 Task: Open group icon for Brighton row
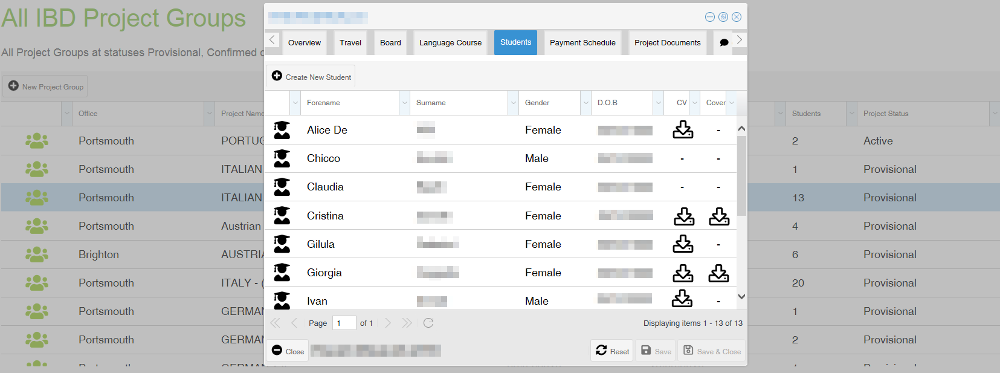(36, 254)
